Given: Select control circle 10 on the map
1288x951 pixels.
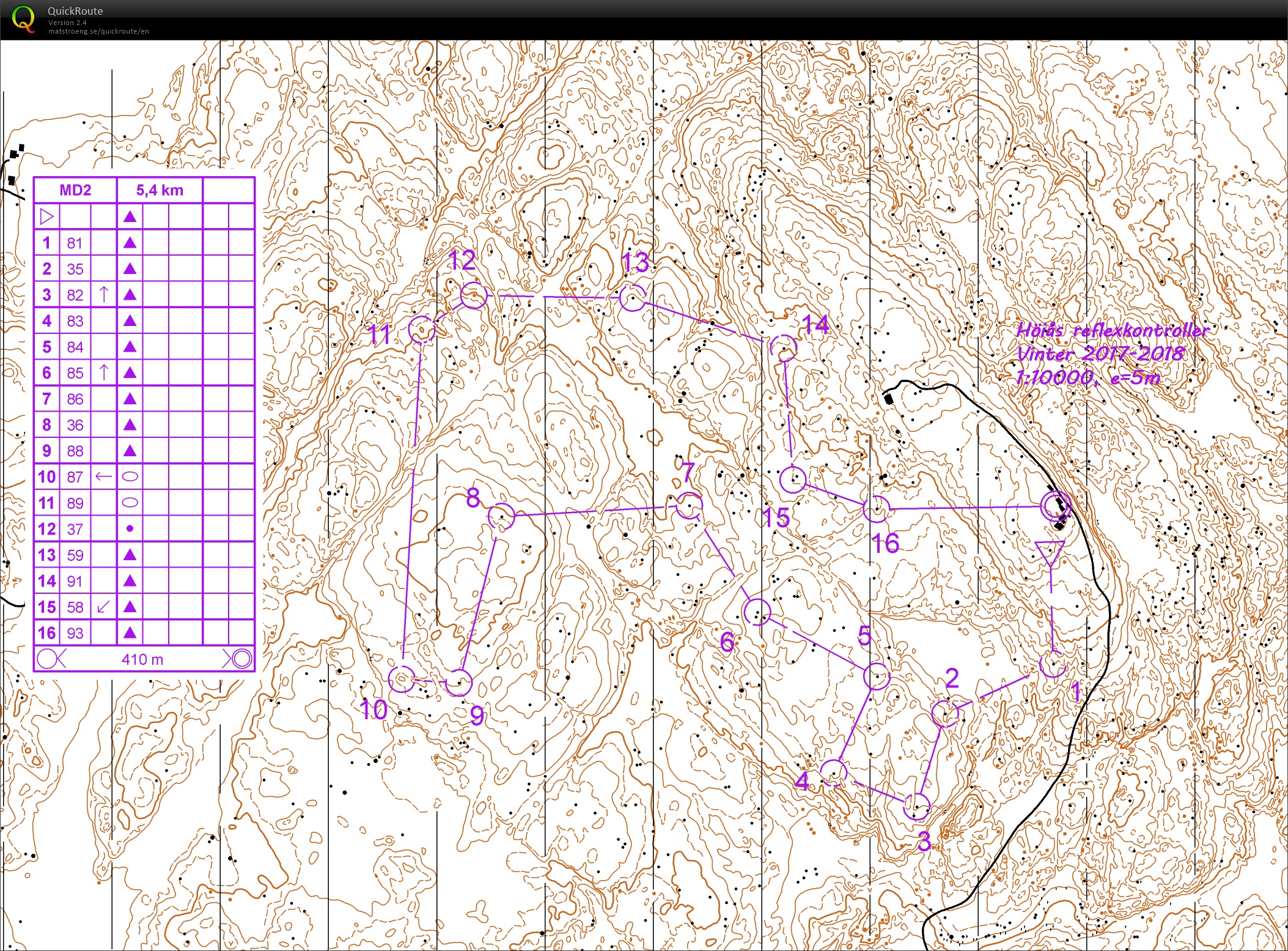Looking at the screenshot, I should click(x=402, y=679).
